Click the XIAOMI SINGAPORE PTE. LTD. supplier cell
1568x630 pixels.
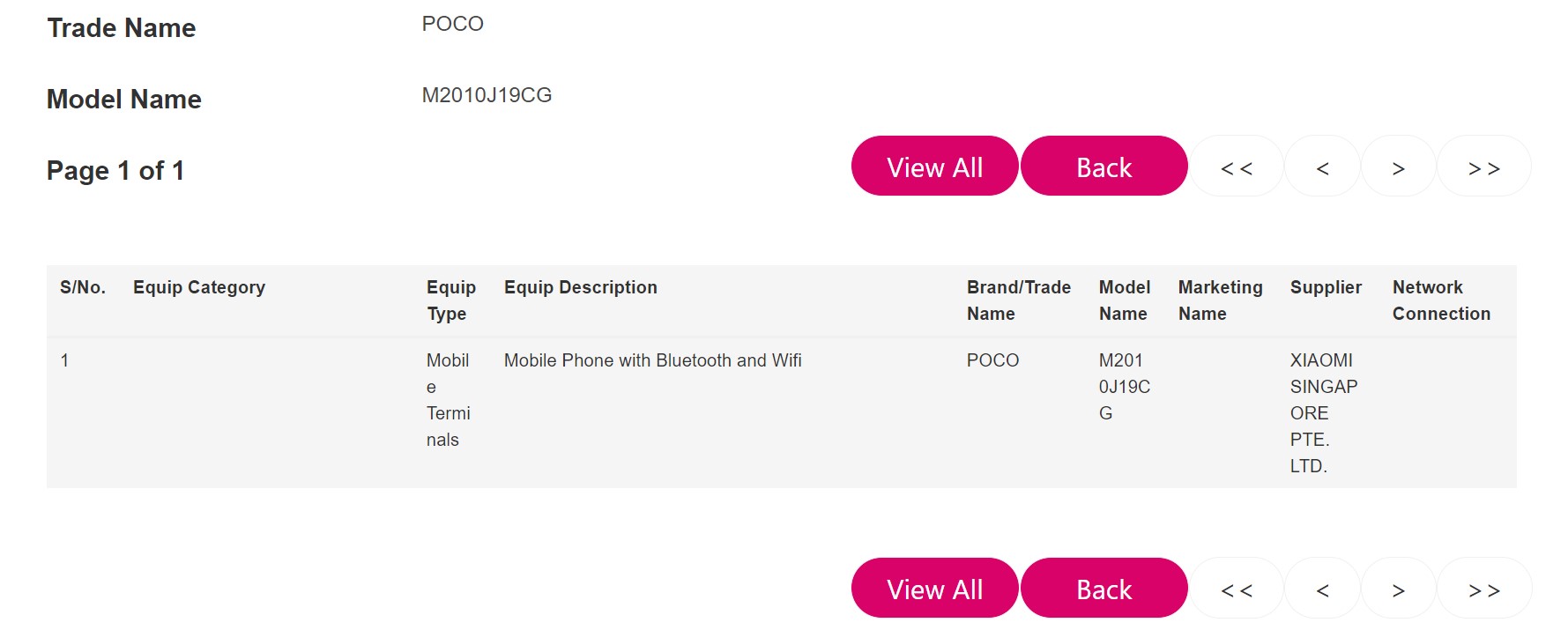[1324, 412]
